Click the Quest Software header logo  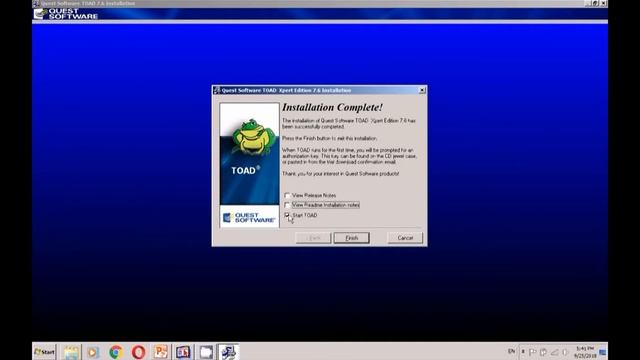click(66, 14)
